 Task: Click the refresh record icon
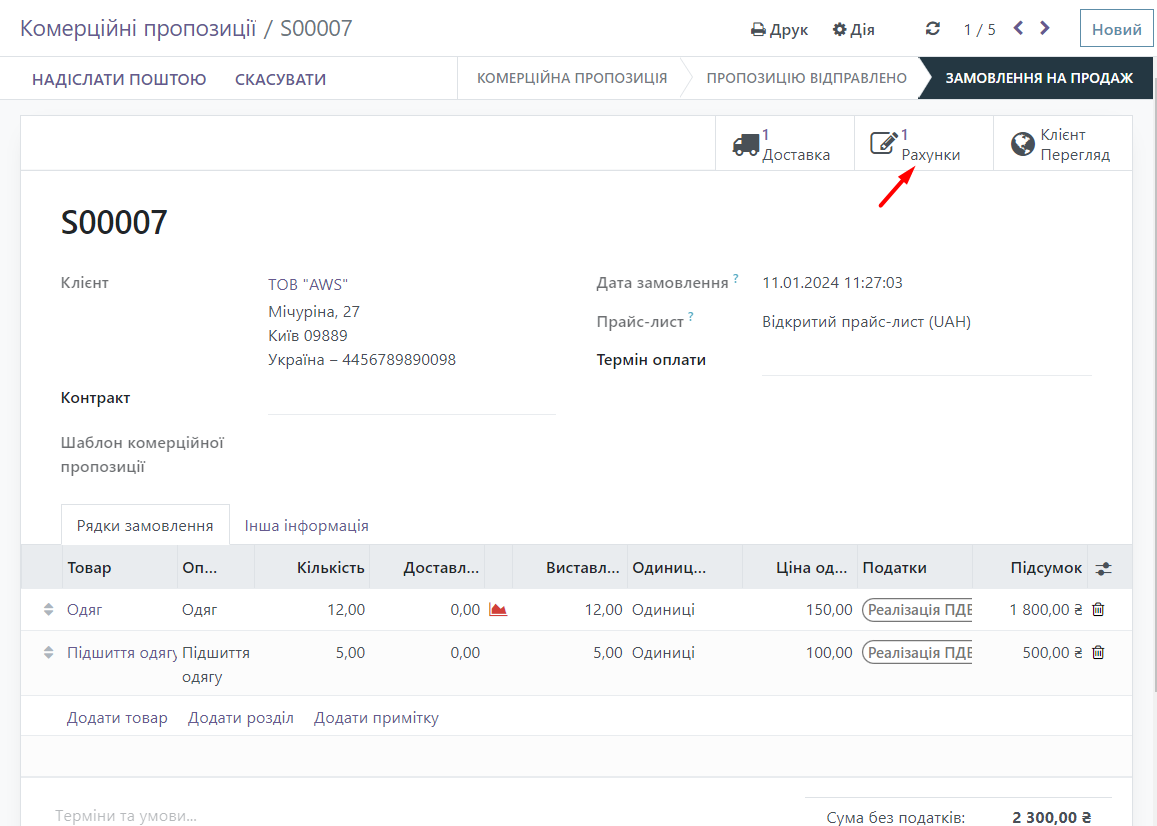[x=933, y=29]
